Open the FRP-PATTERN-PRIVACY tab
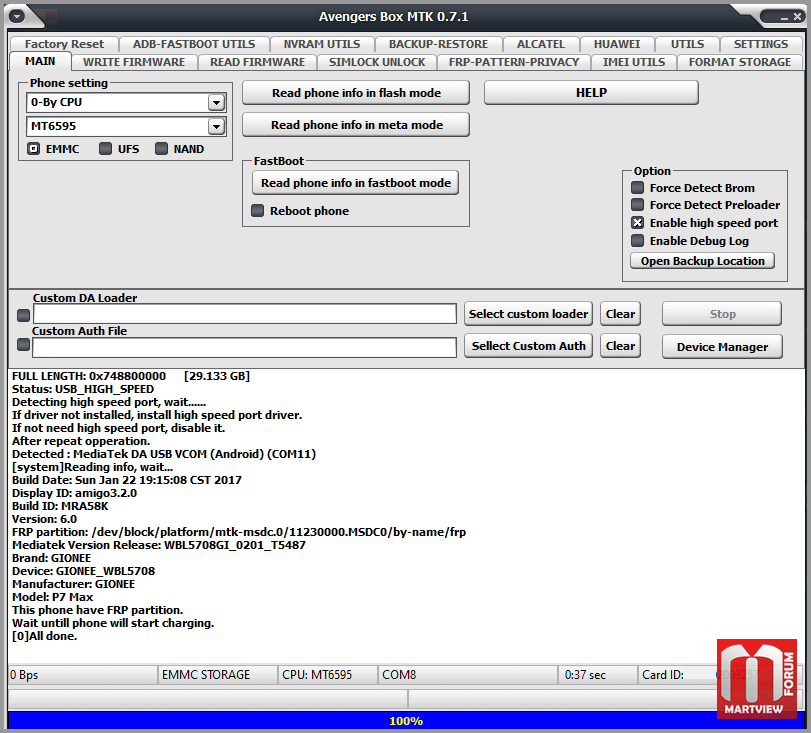 [514, 62]
